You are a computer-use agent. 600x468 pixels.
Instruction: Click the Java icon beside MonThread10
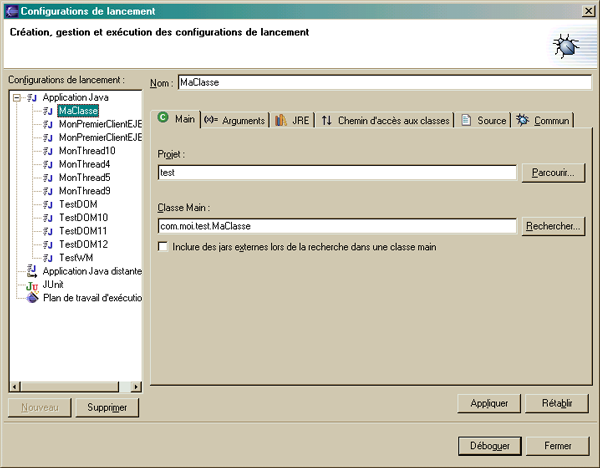48,150
